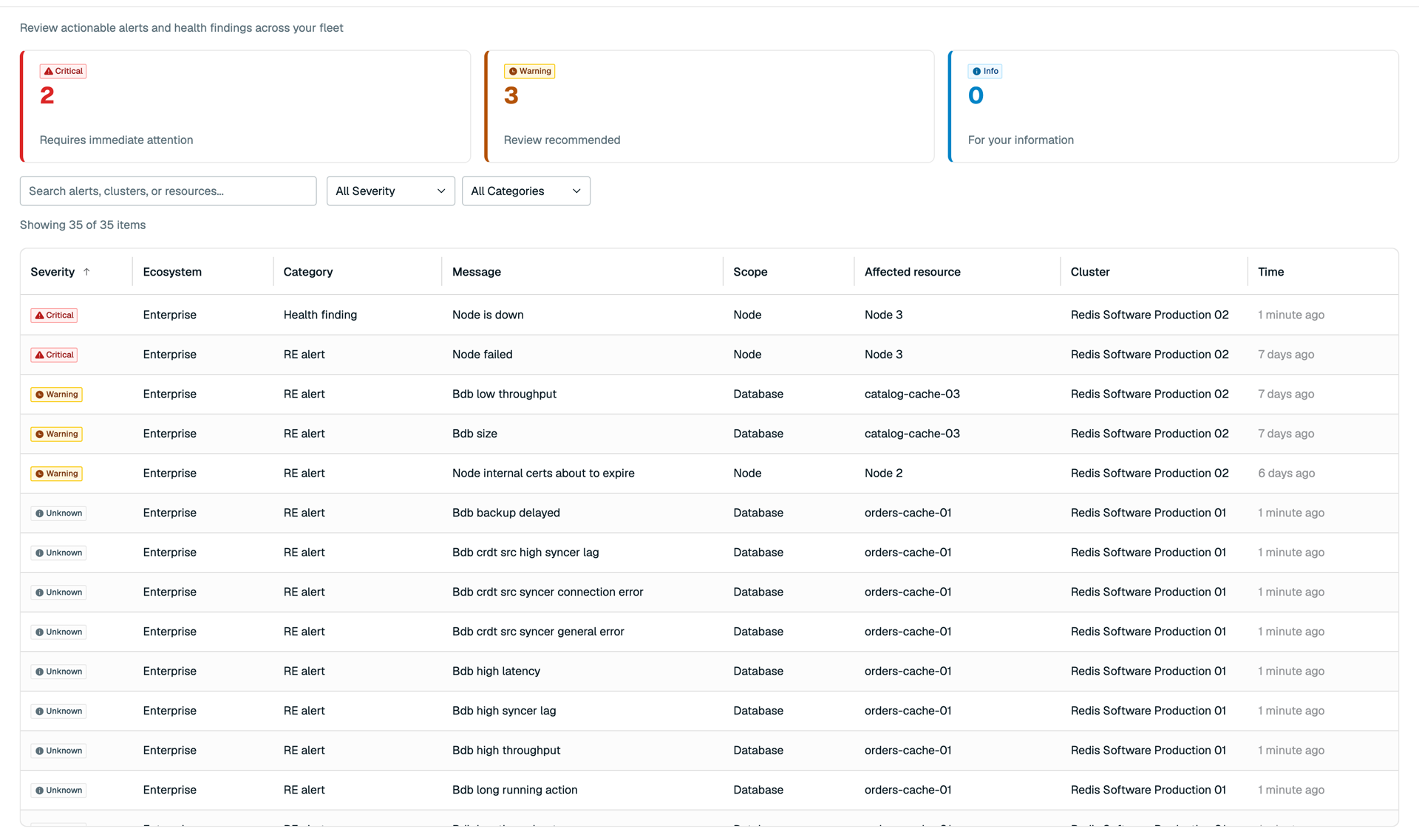This screenshot has height=840, width=1419.
Task: Sort by Category column header
Action: [x=308, y=272]
